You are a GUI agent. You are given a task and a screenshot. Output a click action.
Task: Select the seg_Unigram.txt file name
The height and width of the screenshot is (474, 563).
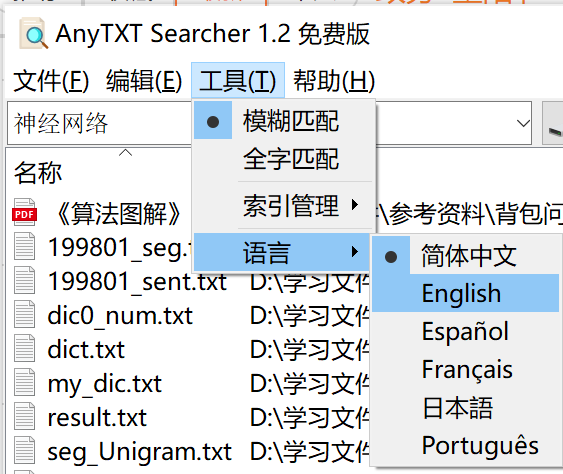(x=139, y=452)
